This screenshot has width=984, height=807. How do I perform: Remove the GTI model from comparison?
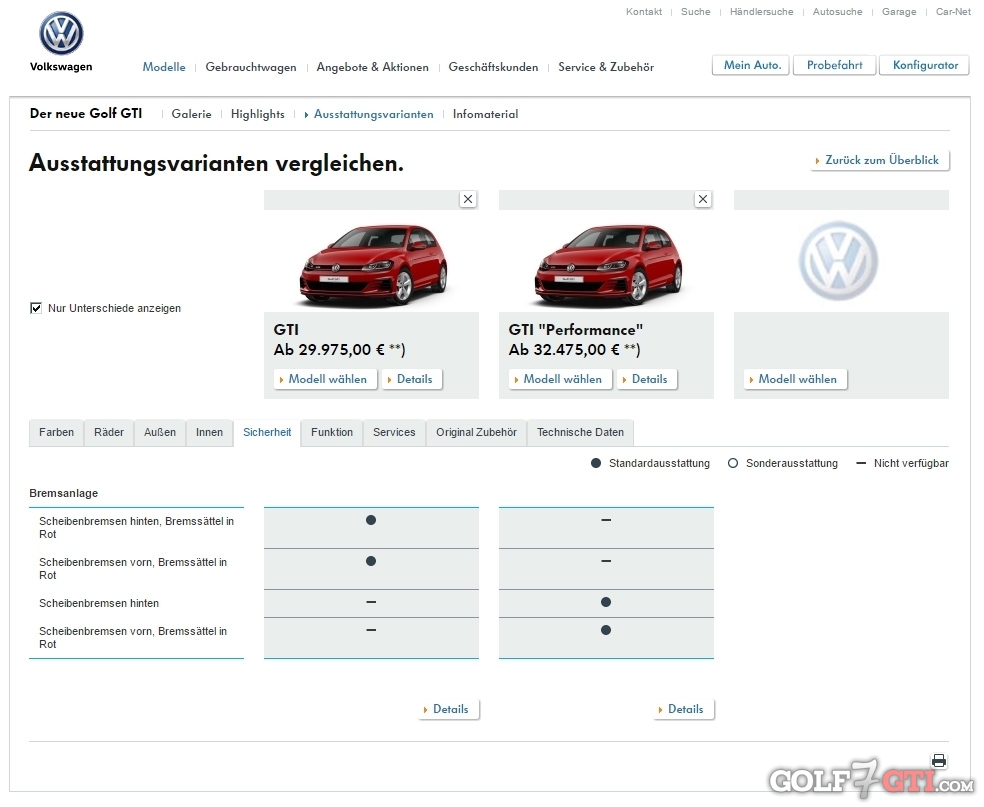point(468,200)
